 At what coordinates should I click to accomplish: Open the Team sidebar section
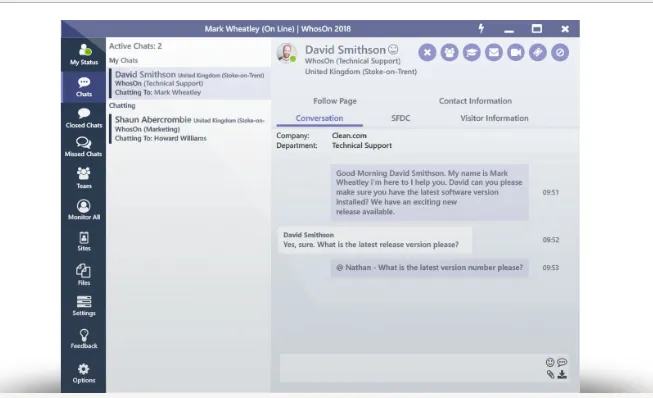tap(84, 178)
